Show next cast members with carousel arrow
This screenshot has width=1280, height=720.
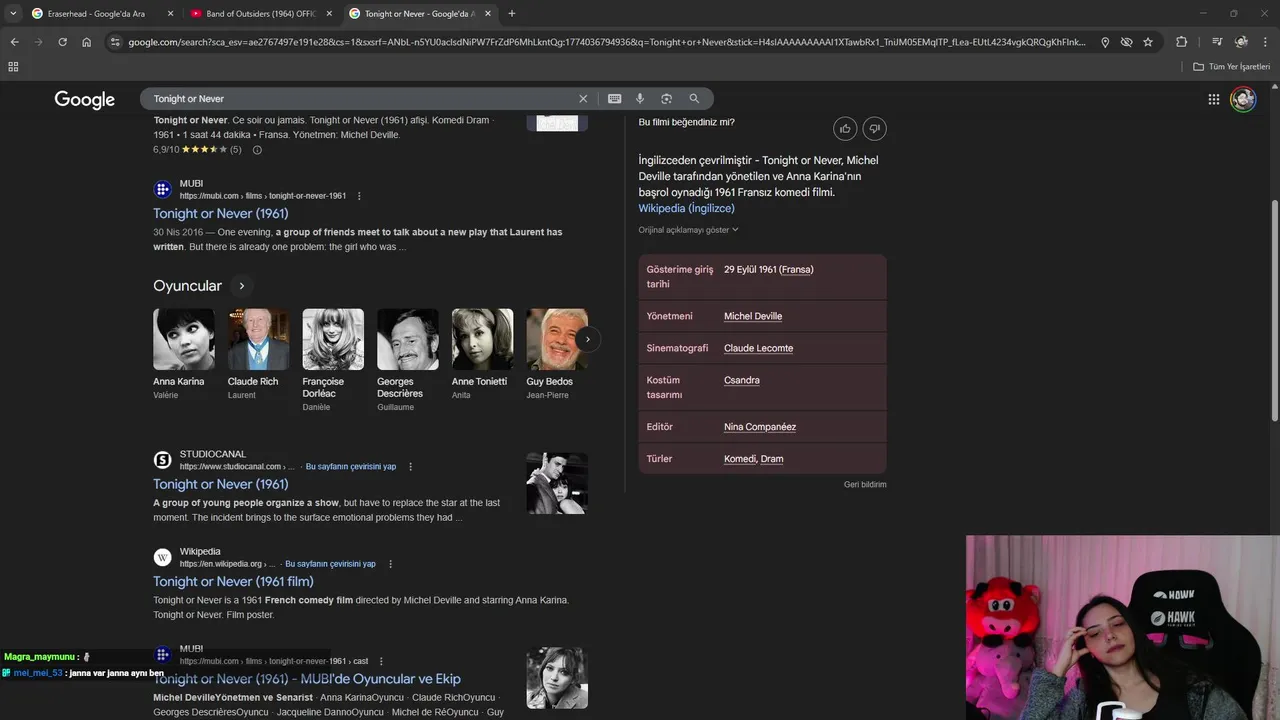[x=587, y=339]
